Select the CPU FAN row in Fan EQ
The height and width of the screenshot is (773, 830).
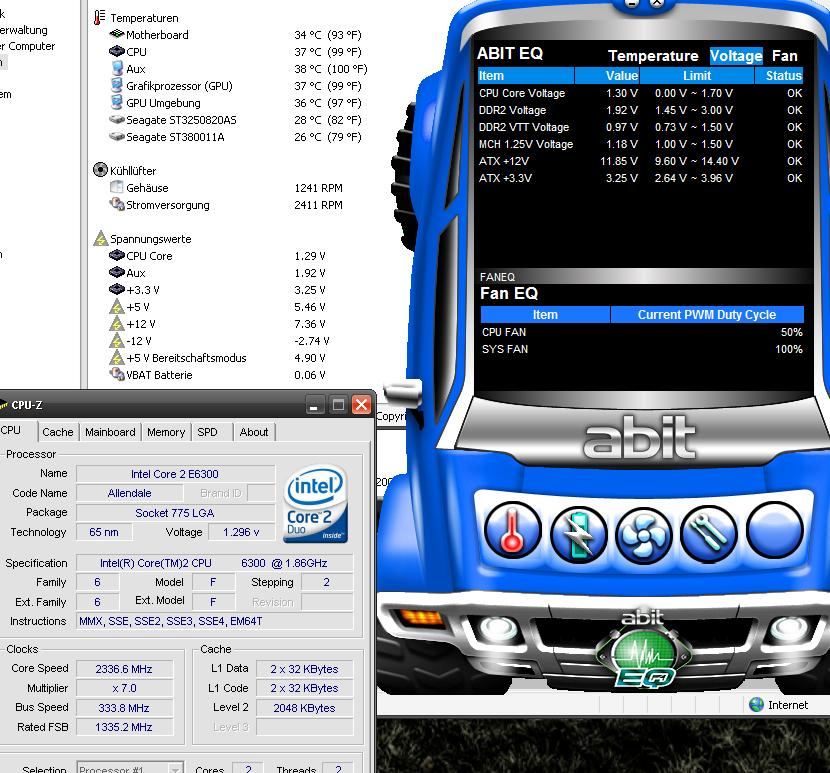642,332
